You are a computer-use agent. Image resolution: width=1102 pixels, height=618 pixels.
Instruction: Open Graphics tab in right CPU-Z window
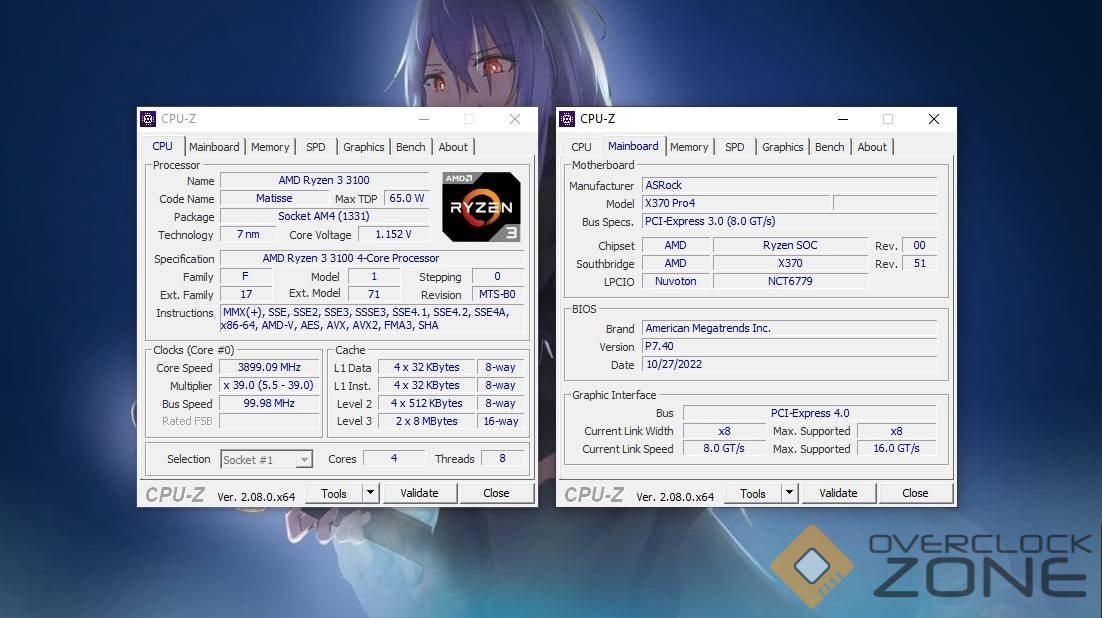click(782, 147)
